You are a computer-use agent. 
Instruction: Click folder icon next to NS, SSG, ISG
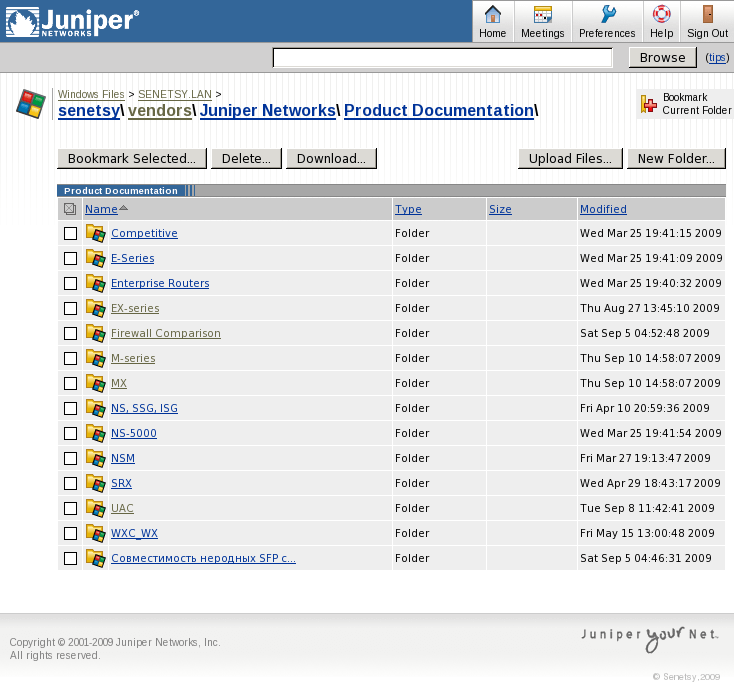[95, 408]
